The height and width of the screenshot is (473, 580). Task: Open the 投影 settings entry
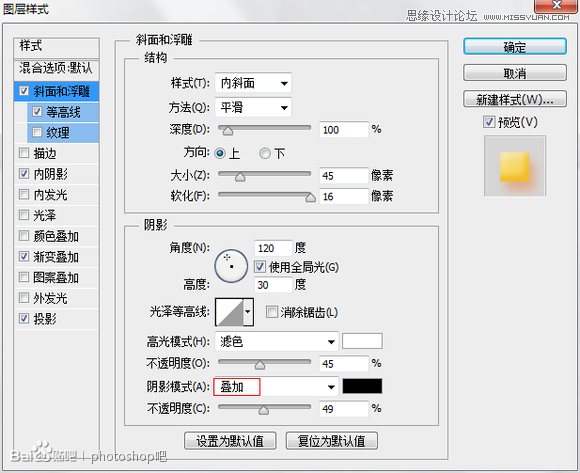pos(57,319)
